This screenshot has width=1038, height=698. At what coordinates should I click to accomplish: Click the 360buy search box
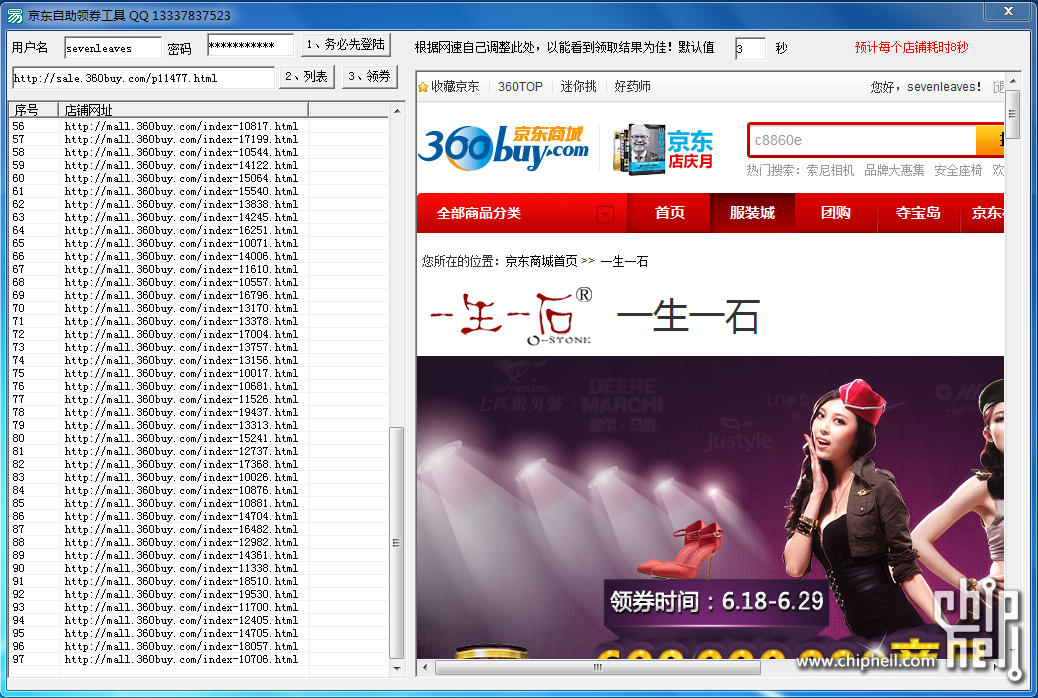click(x=862, y=140)
